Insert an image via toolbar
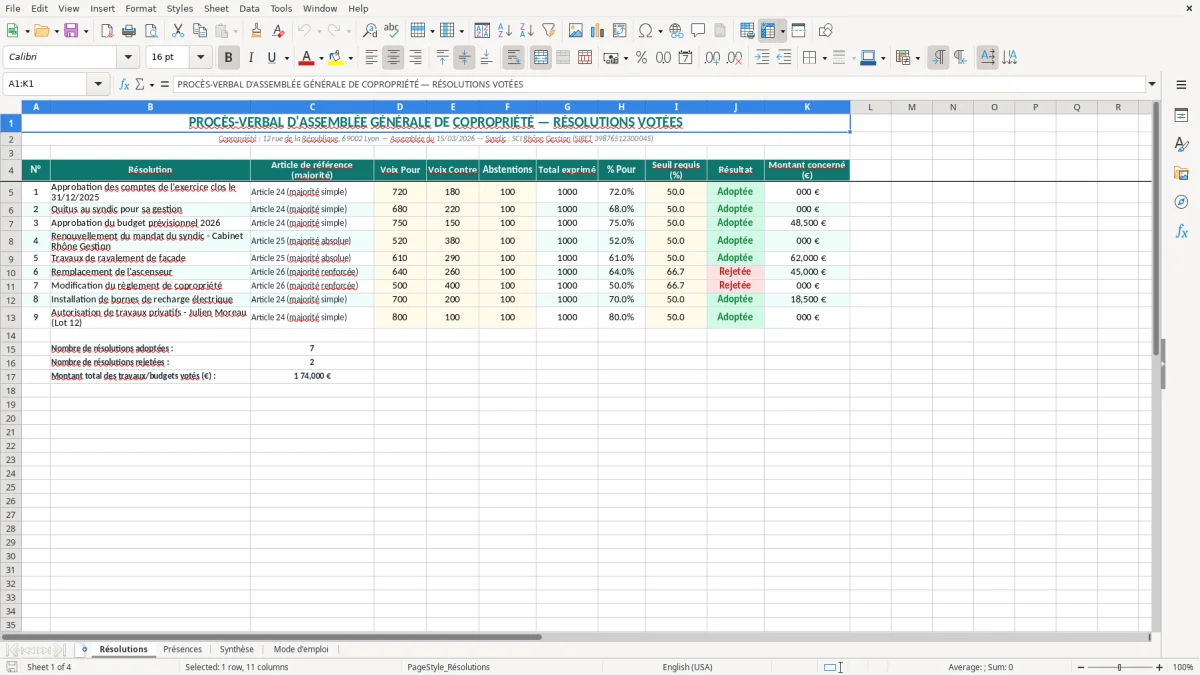 (x=576, y=31)
